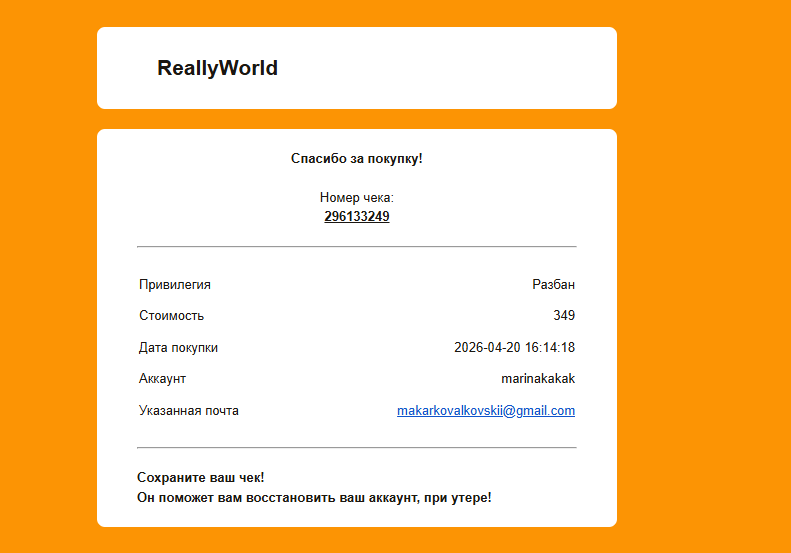The height and width of the screenshot is (553, 791).
Task: Select the purchase date 2026-04-20 16:14:18
Action: coord(514,348)
